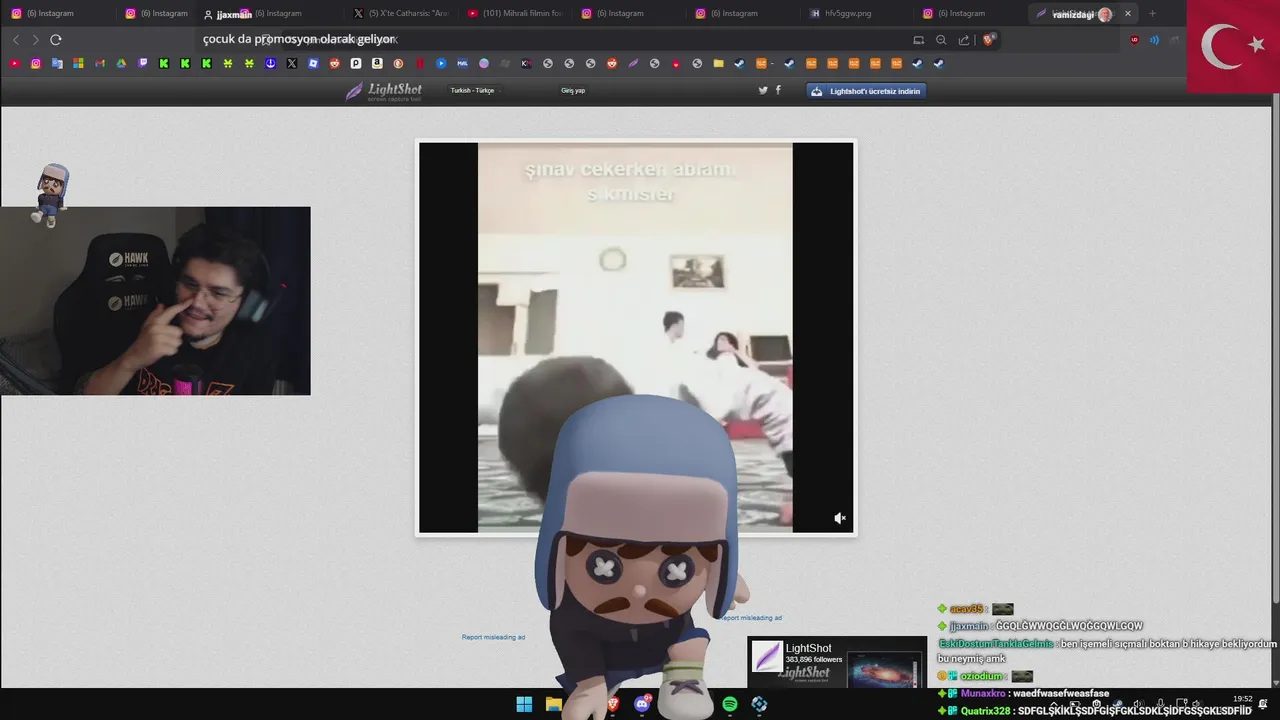The height and width of the screenshot is (720, 1280).
Task: Open the LightShot 383,896 followers widget
Action: click(837, 662)
